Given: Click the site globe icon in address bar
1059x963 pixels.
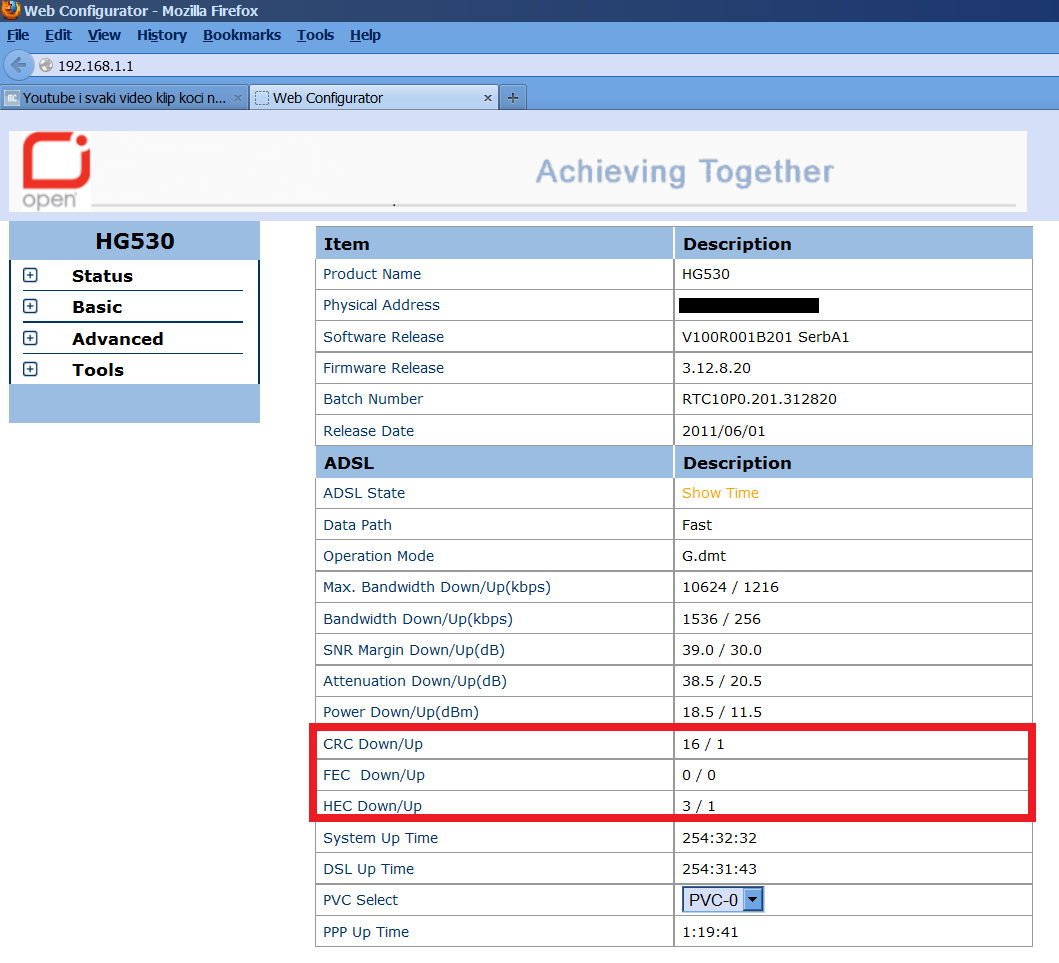Looking at the screenshot, I should pos(46,66).
